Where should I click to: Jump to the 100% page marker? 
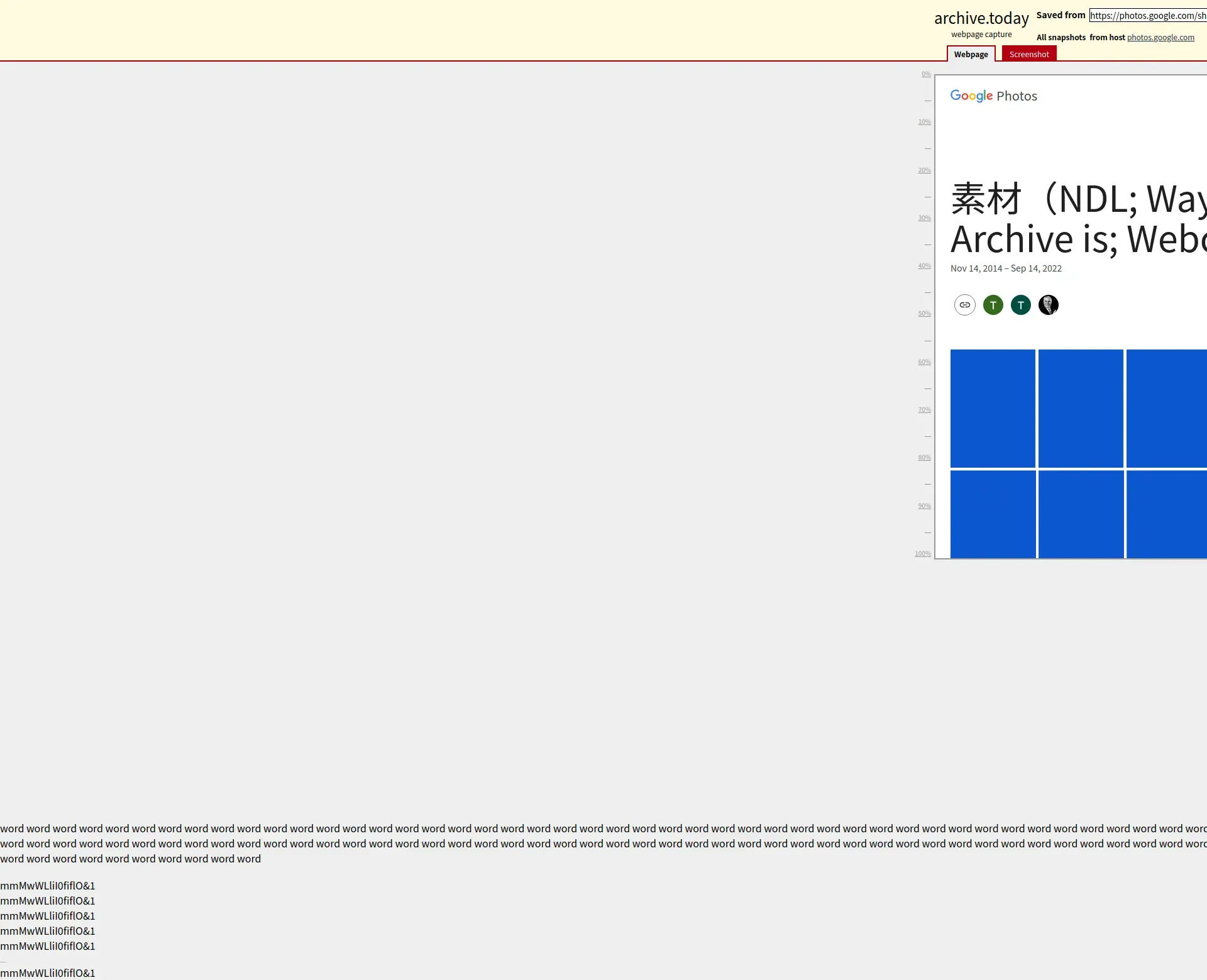(x=922, y=554)
